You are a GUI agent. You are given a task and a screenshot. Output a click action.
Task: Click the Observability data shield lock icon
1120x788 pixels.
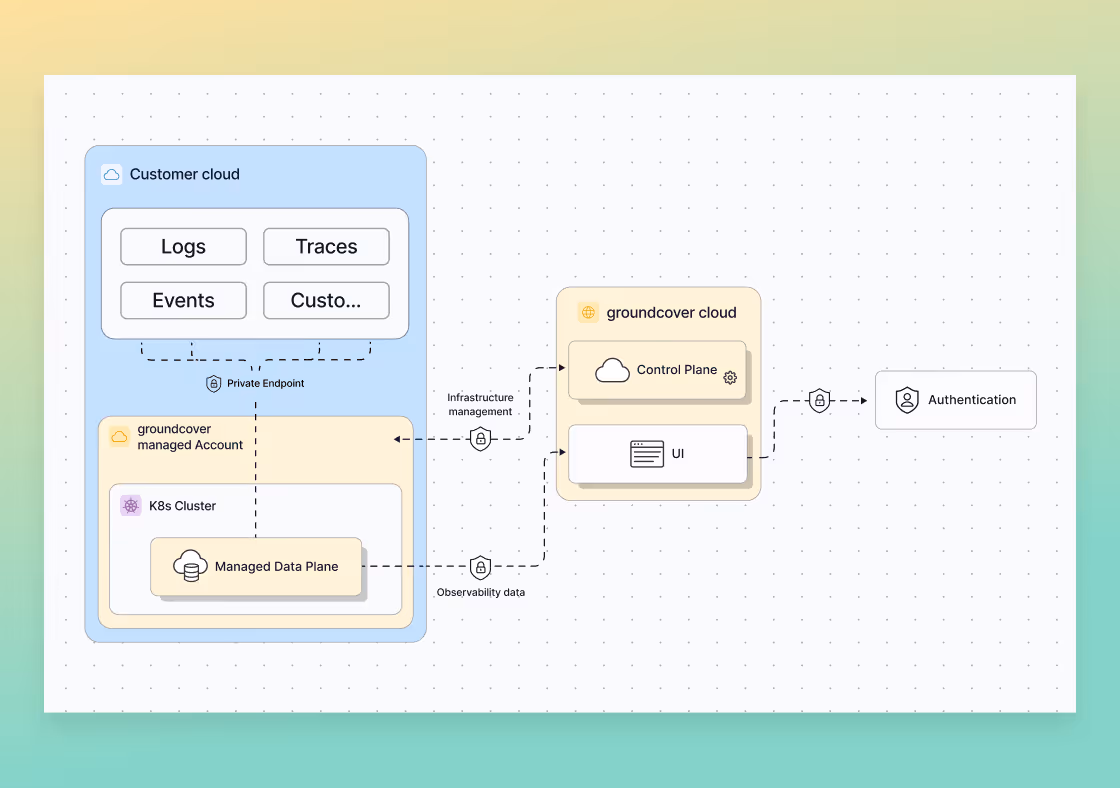[x=481, y=567]
